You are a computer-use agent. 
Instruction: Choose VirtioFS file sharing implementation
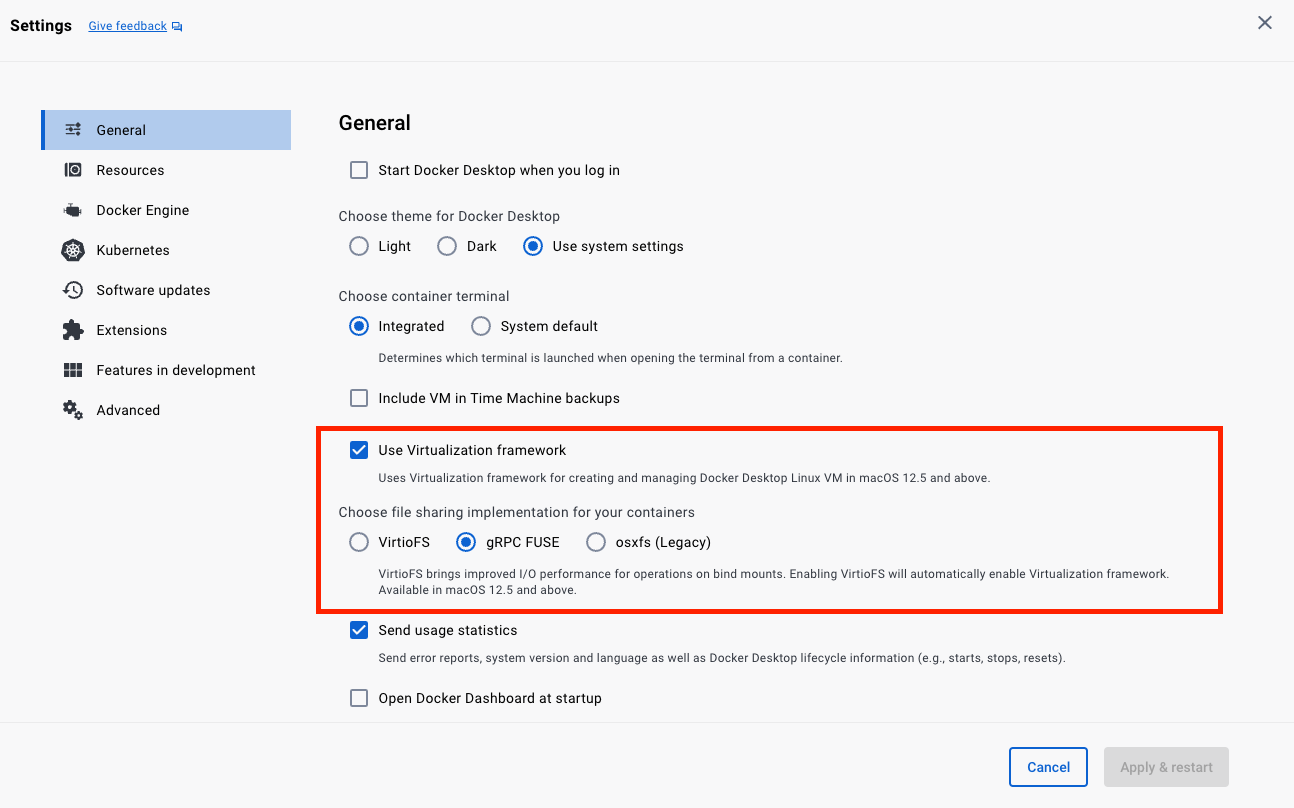[359, 542]
